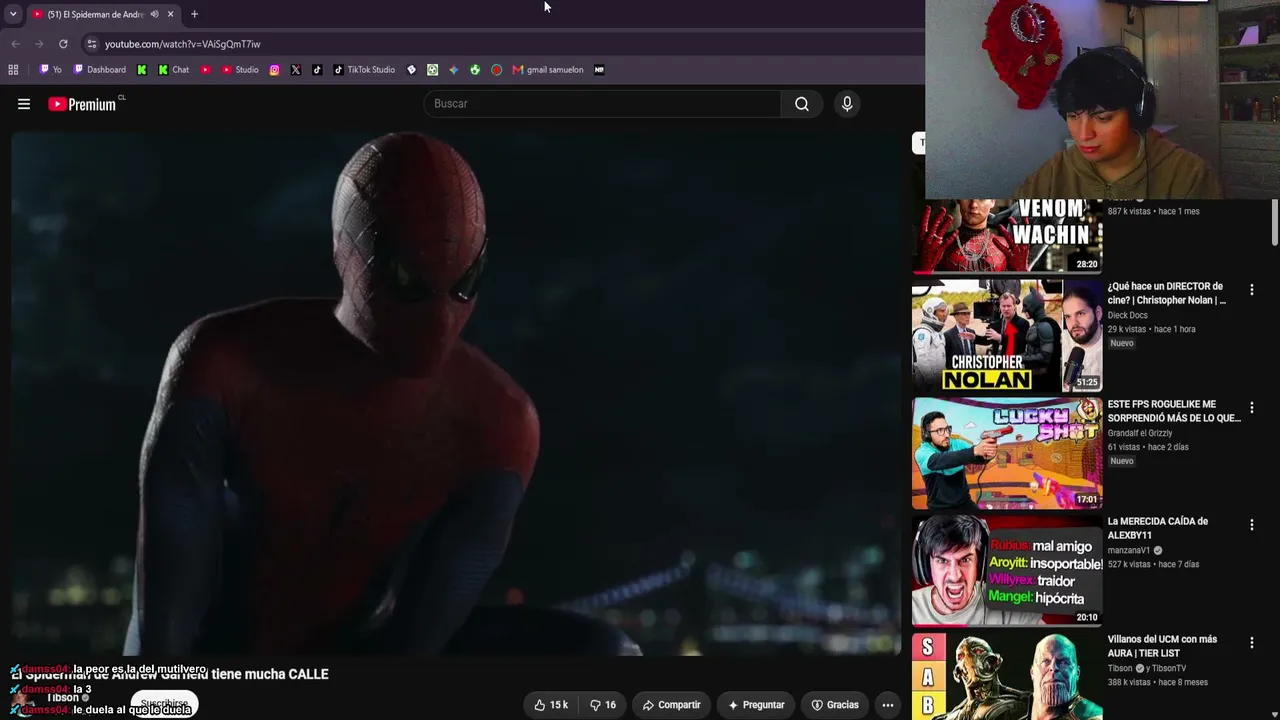This screenshot has width=1280, height=720.
Task: Click the search magnifier button
Action: (802, 104)
